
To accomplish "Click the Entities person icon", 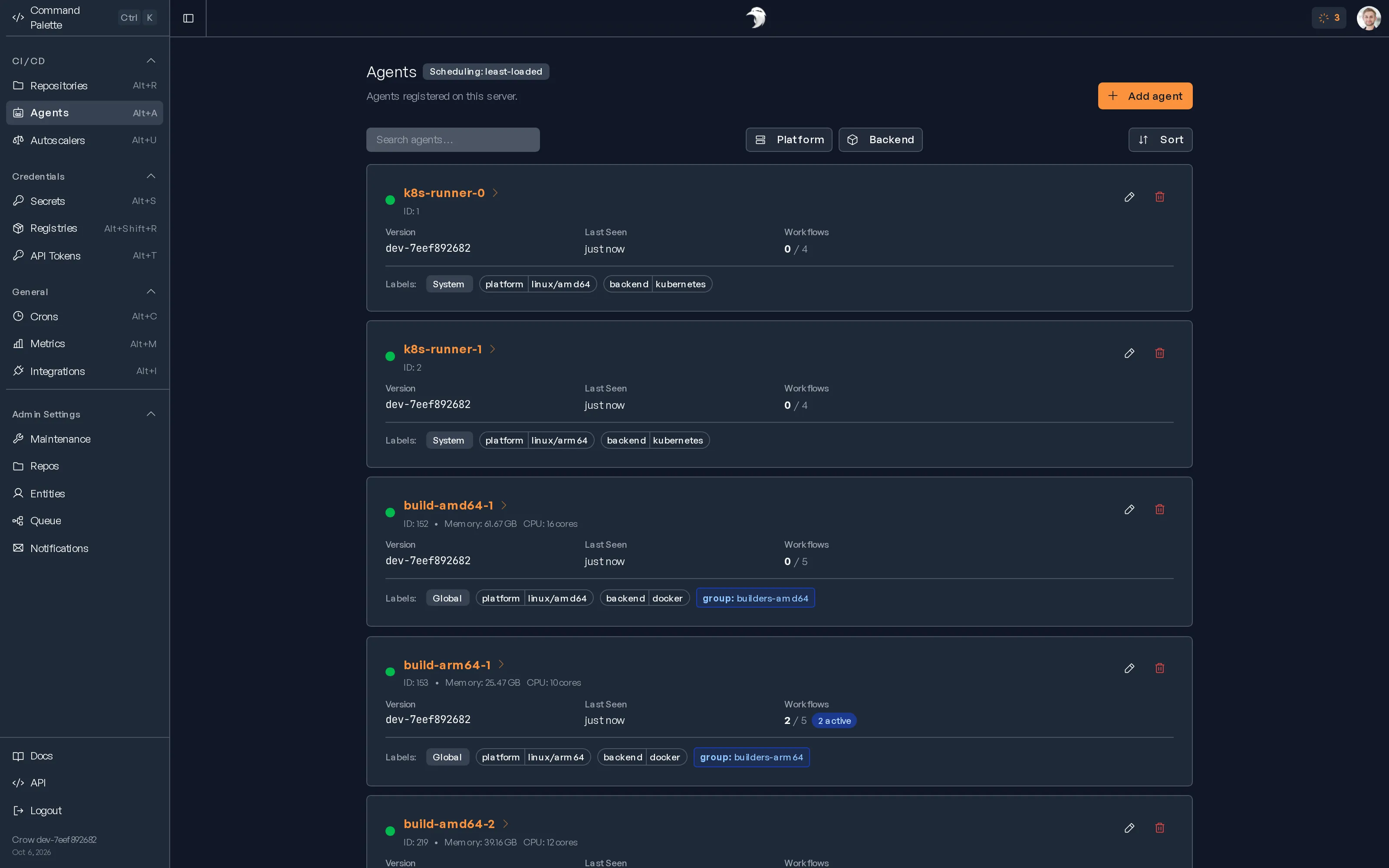I will click(18, 493).
